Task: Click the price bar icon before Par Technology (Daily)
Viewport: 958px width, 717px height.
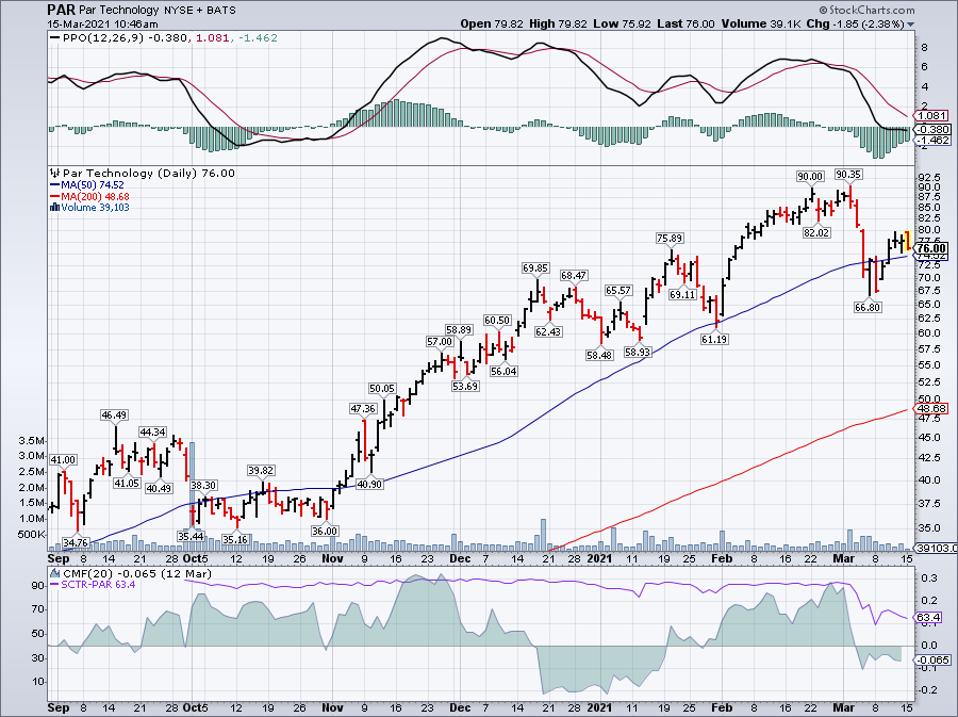Action: click(x=55, y=173)
